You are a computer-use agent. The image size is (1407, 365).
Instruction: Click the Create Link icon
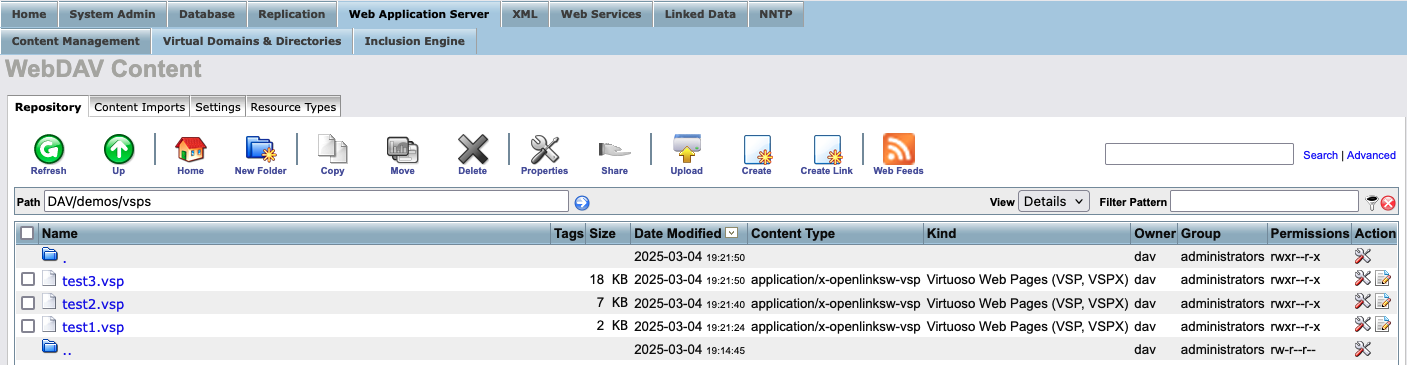827,150
